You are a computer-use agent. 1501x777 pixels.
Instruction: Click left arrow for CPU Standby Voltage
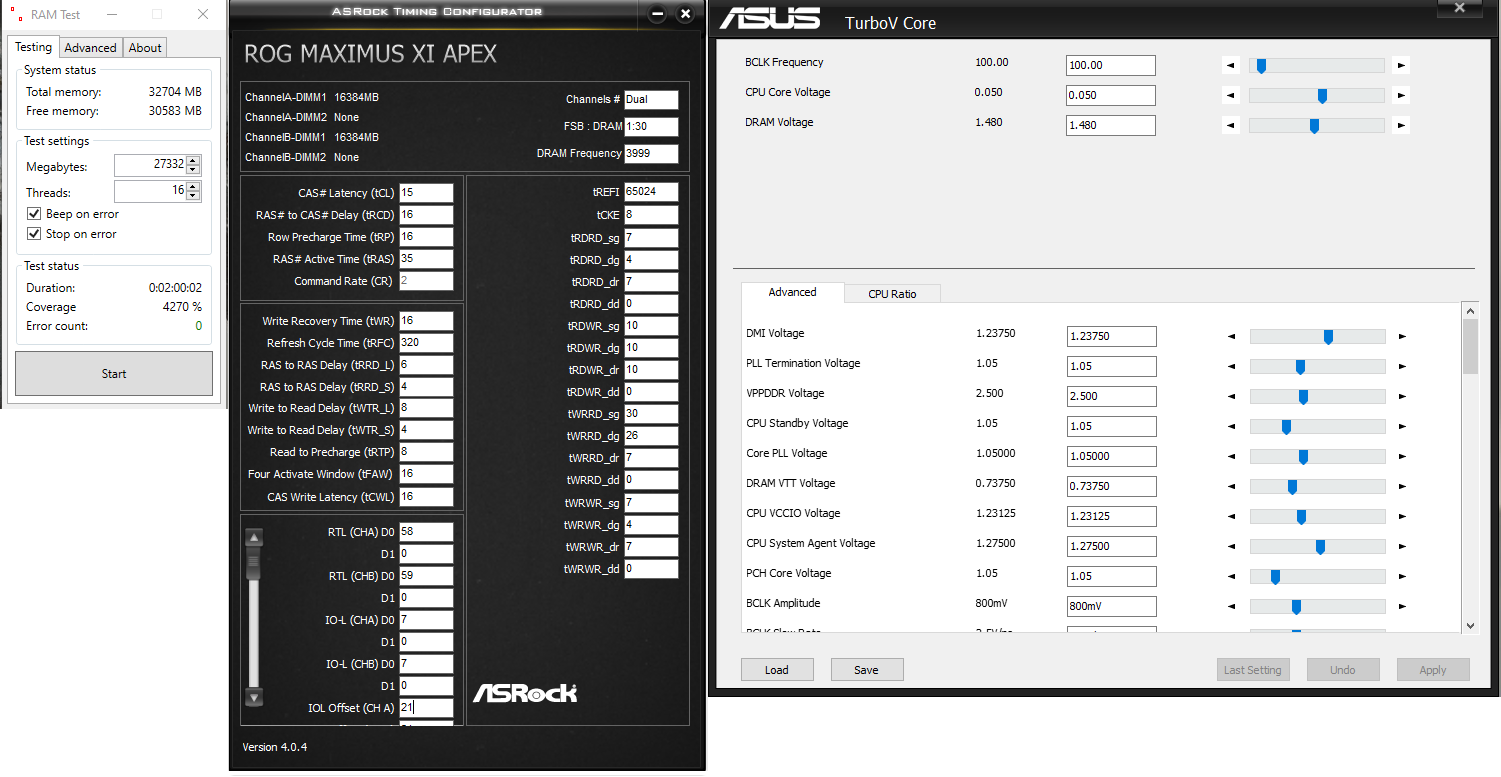pos(1232,427)
